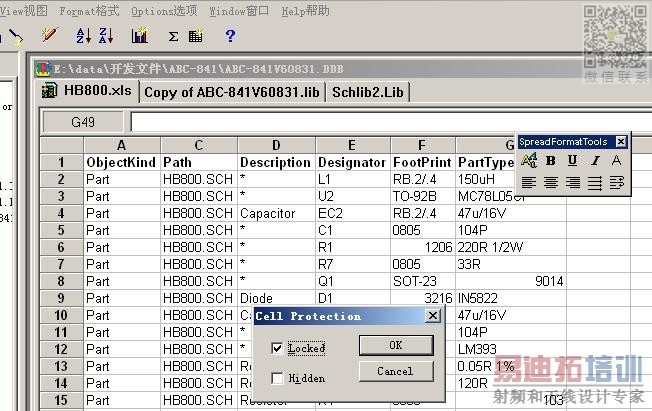Switch to the Schlib2.Lib tab
Screen dimensions: 652x411
click(368, 92)
